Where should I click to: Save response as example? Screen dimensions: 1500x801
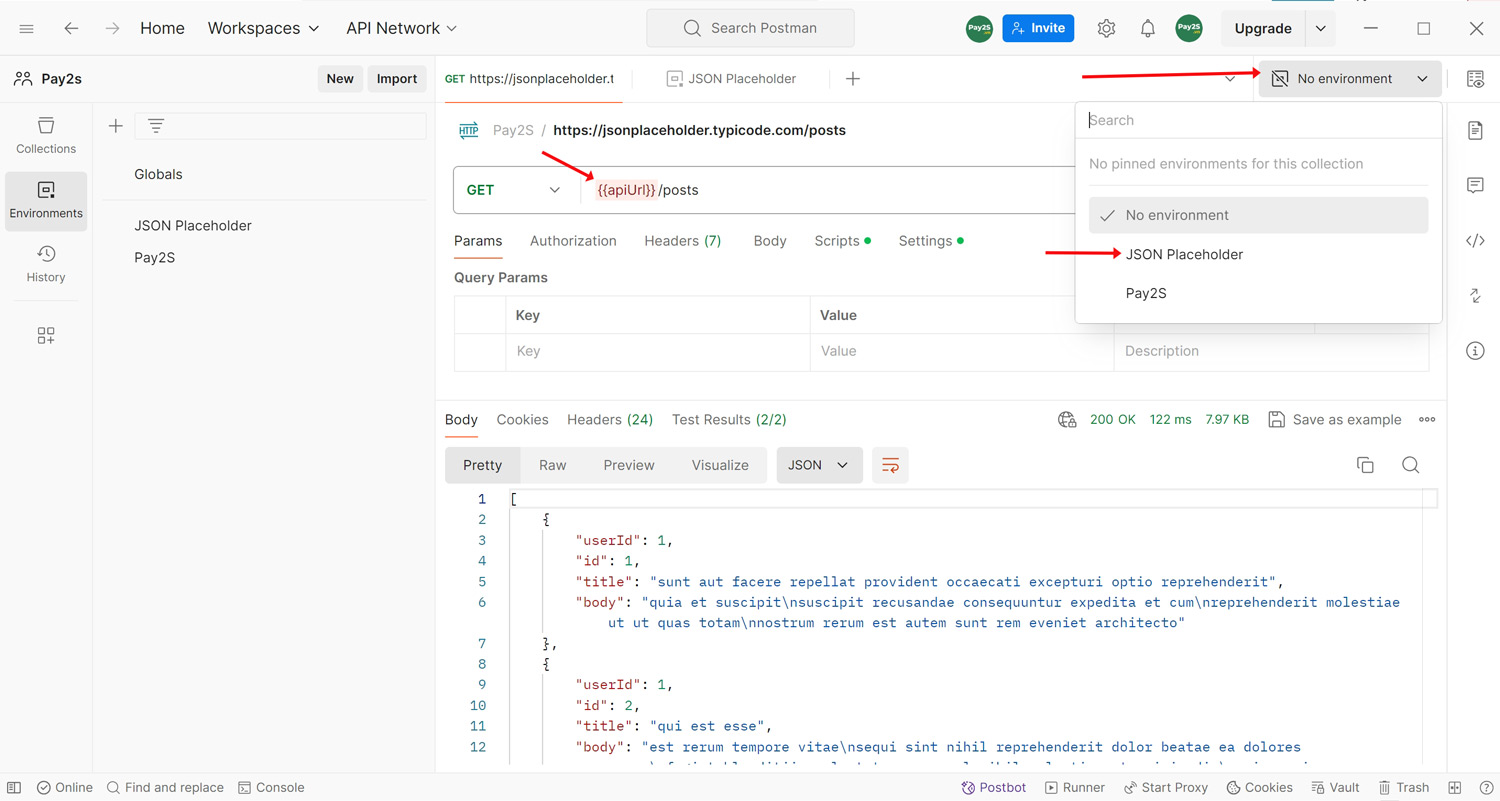tap(1335, 420)
